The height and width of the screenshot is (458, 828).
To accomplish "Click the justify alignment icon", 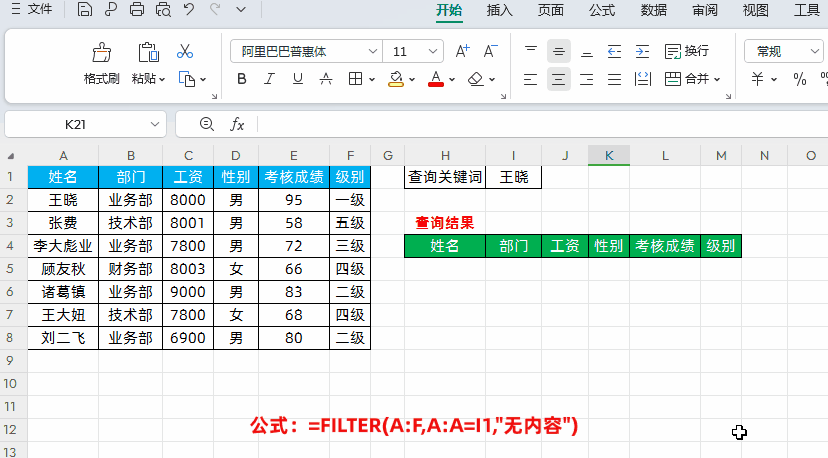I will [614, 79].
